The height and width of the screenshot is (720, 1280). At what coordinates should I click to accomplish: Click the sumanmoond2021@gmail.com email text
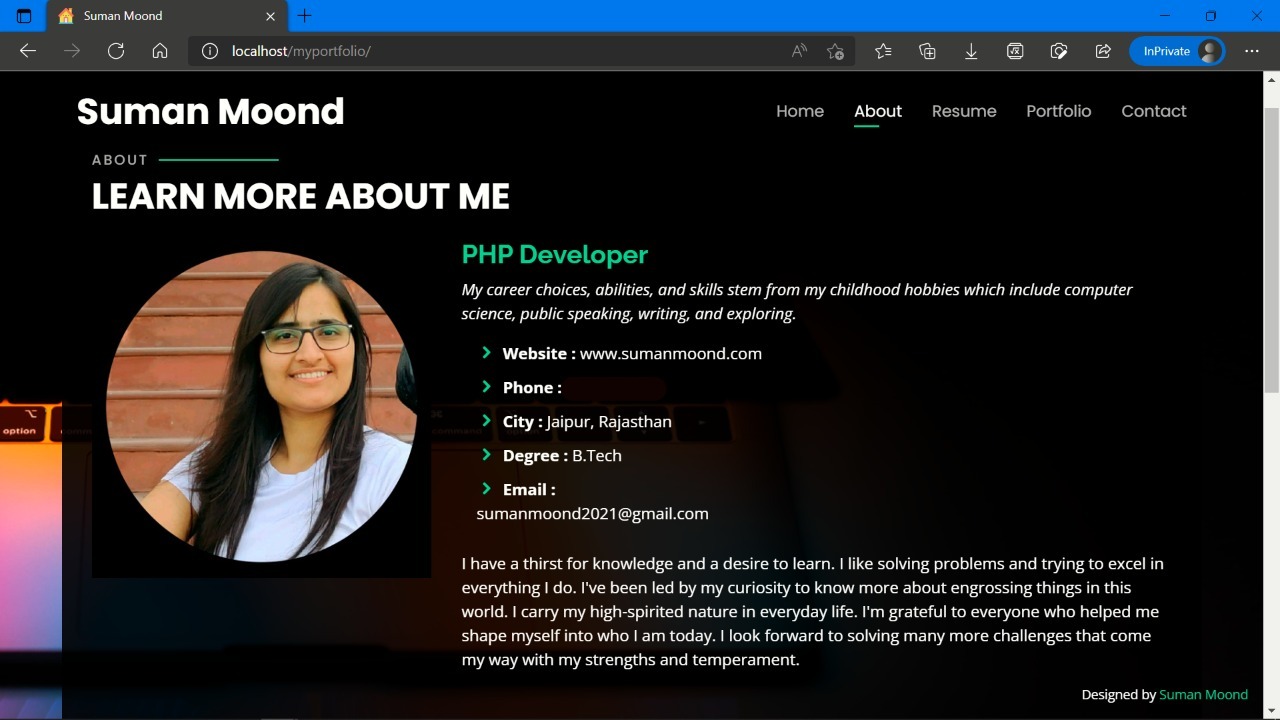pyautogui.click(x=592, y=513)
